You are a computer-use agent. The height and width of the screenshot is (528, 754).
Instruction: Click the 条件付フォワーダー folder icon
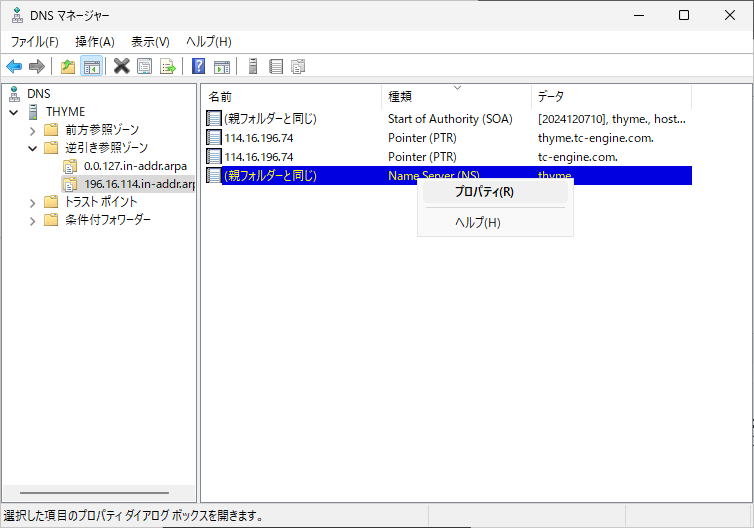(x=51, y=220)
